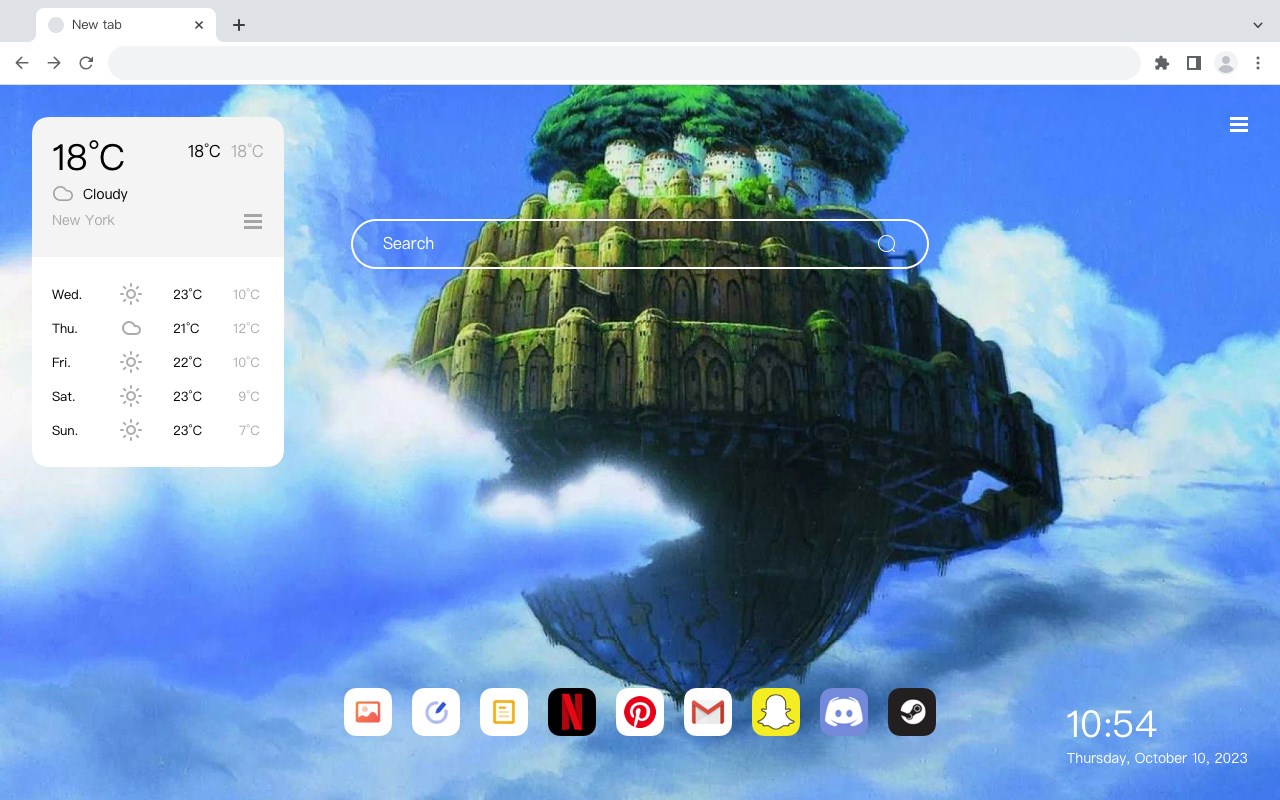The width and height of the screenshot is (1280, 800).
Task: Click the sun icon for Fri.
Action: [x=131, y=362]
